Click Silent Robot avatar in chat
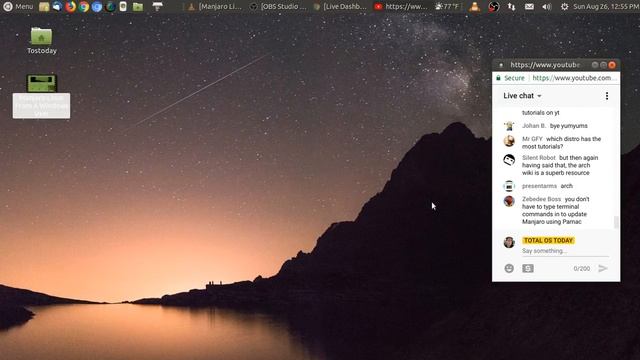Viewport: 640px width, 360px height. click(x=509, y=160)
